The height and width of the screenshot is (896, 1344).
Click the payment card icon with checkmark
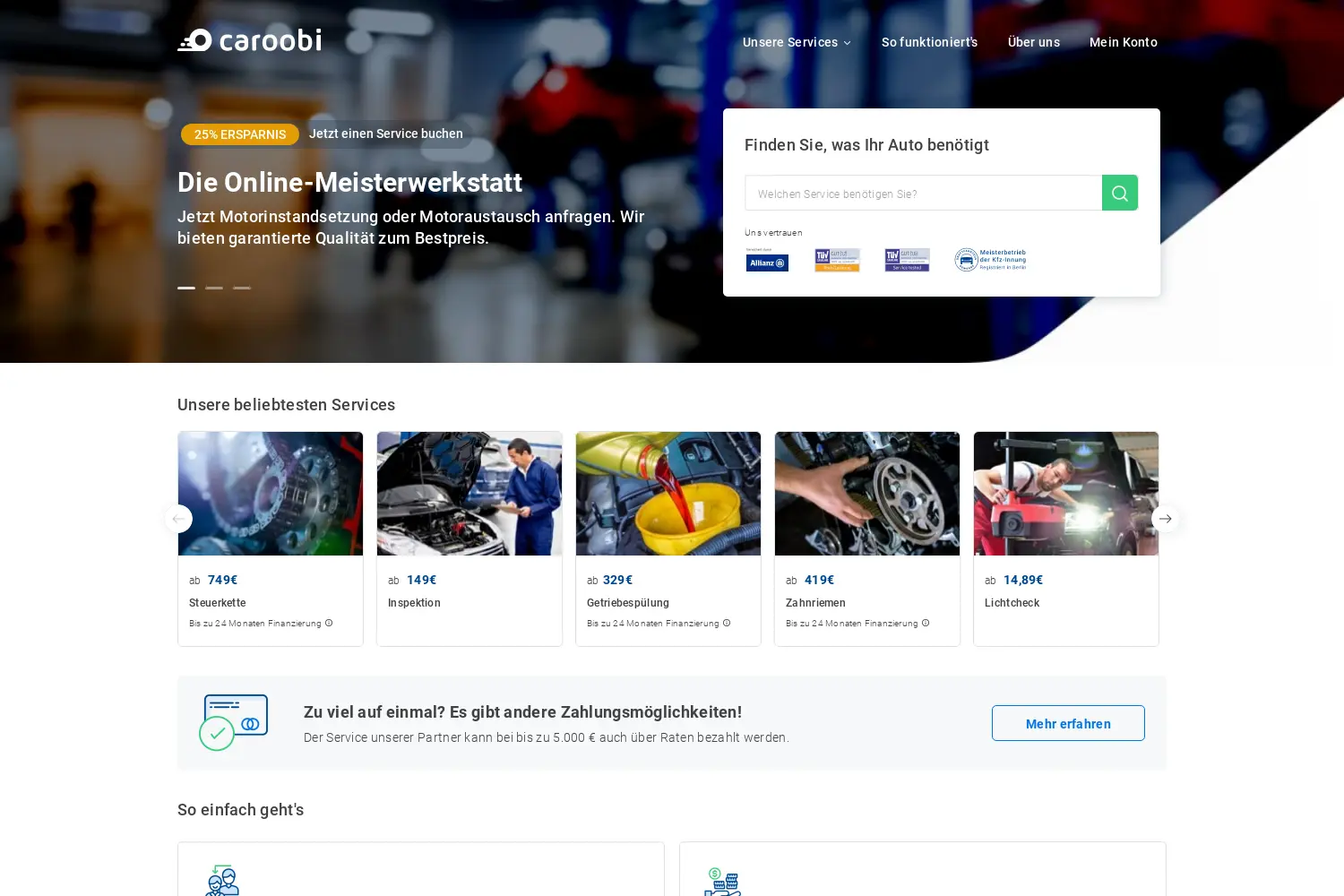click(x=233, y=722)
